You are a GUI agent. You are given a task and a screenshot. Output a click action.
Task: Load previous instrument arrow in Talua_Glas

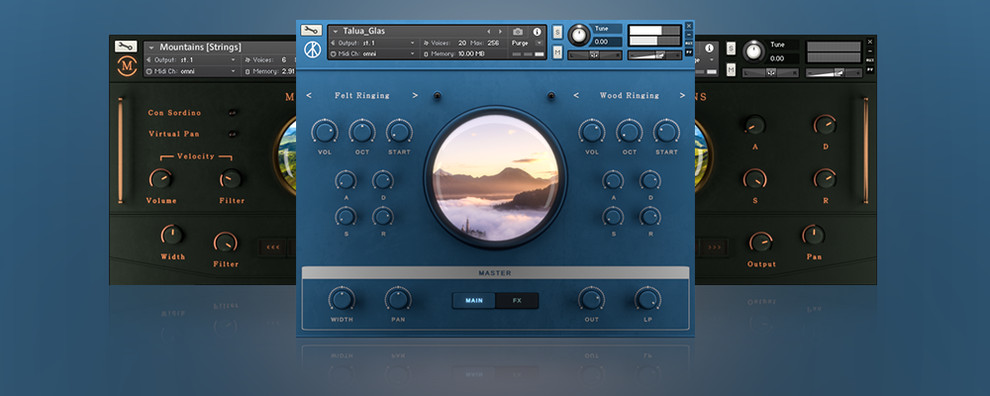[488, 32]
